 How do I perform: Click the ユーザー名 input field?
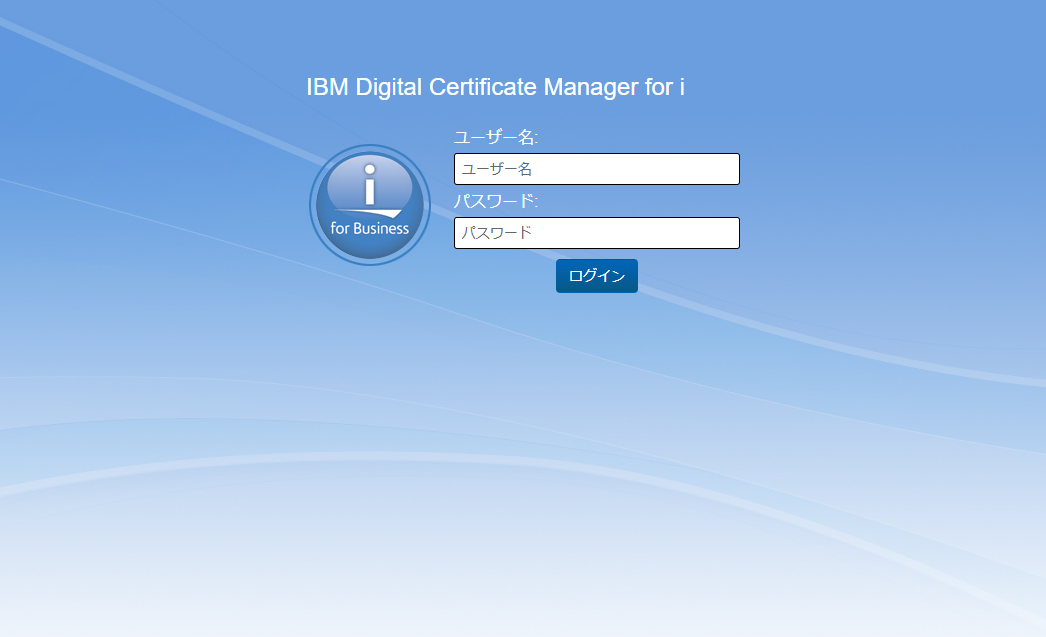pos(596,169)
